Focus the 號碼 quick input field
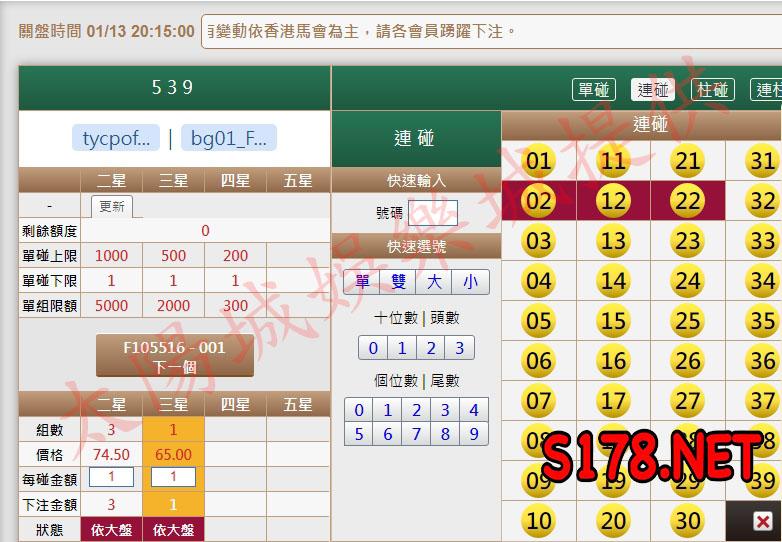 pyautogui.click(x=433, y=213)
